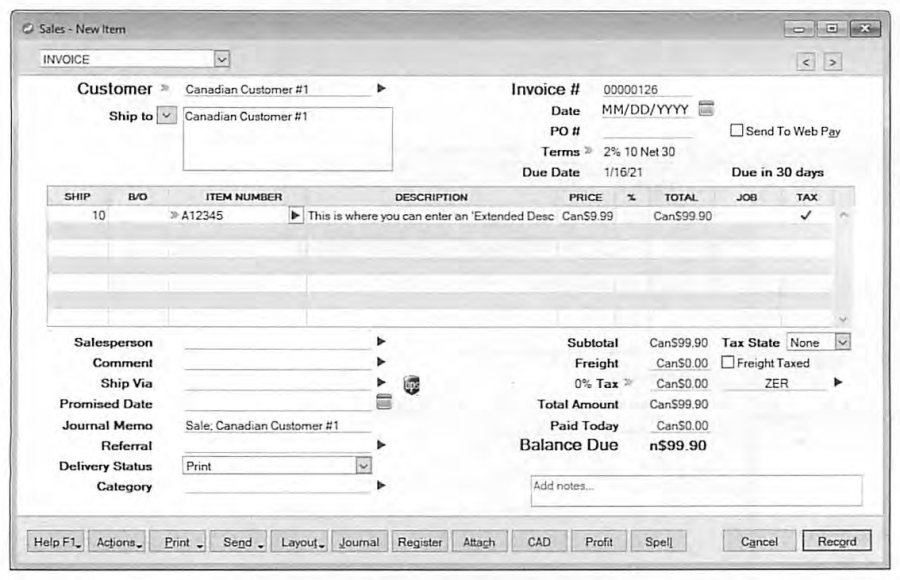
Task: Click the Ship Via lookup arrow
Action: (381, 382)
